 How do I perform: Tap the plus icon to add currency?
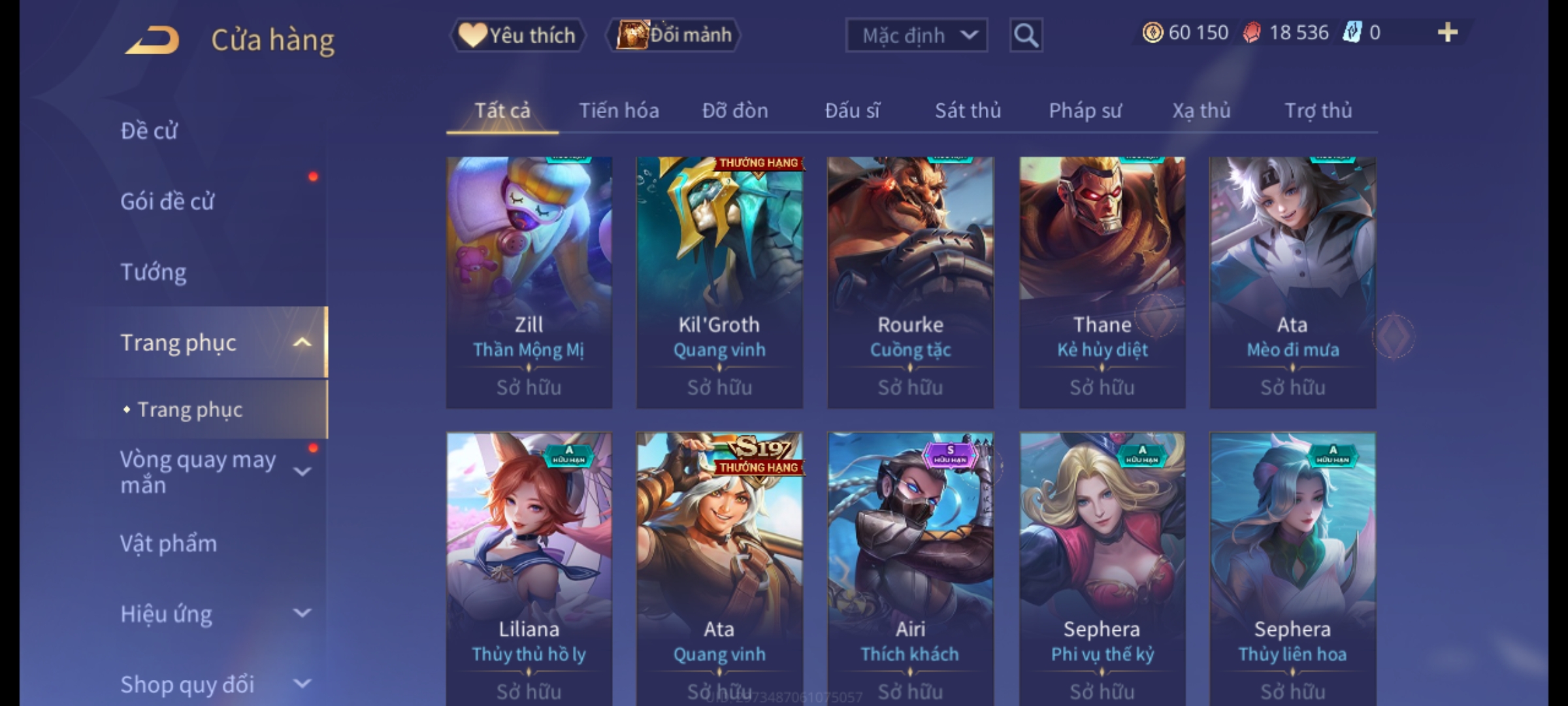point(1448,33)
